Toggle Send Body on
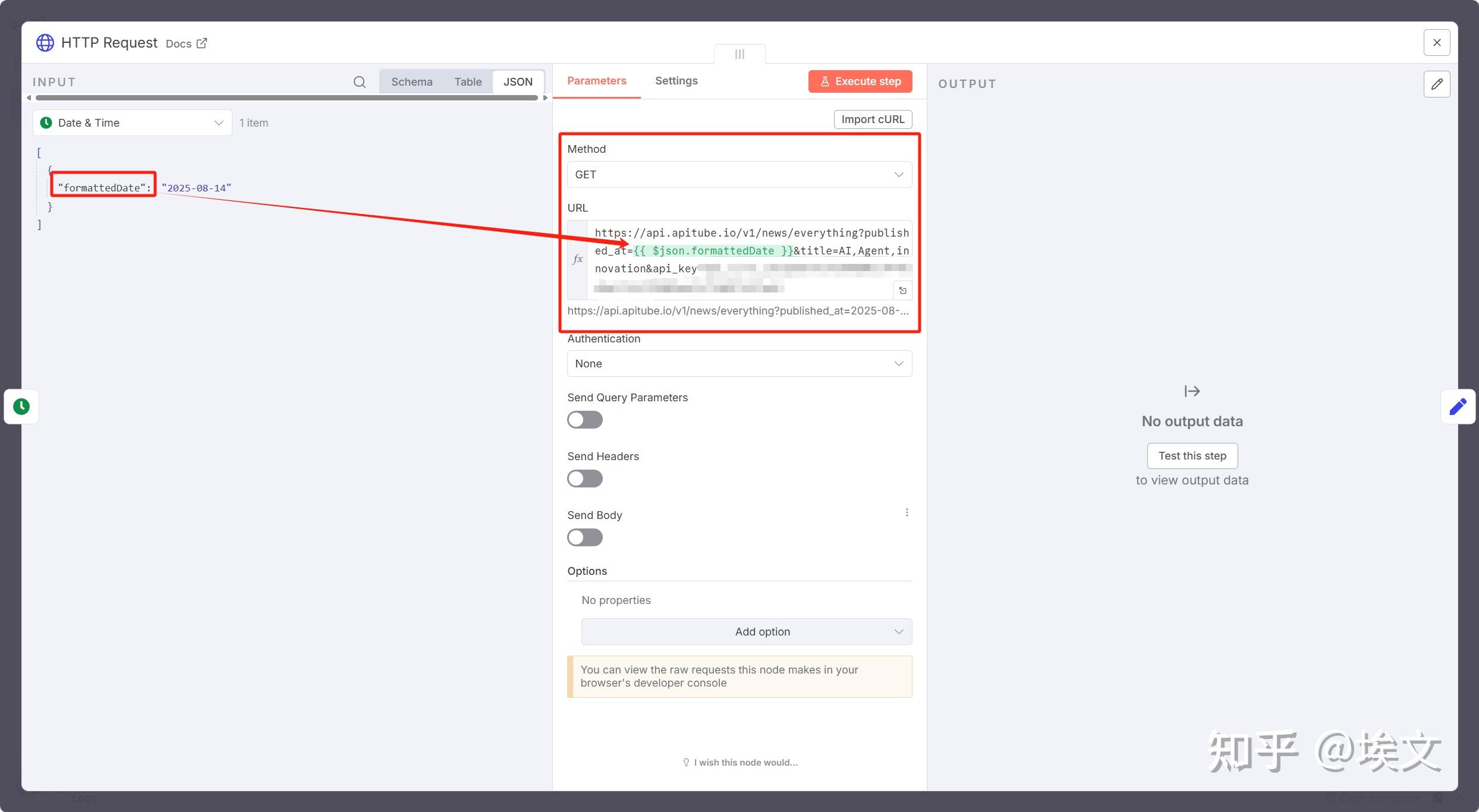The image size is (1479, 812). tap(584, 537)
